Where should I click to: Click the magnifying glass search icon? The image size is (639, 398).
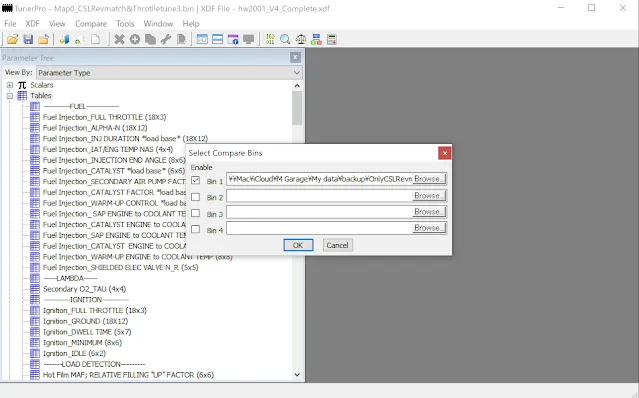285,39
